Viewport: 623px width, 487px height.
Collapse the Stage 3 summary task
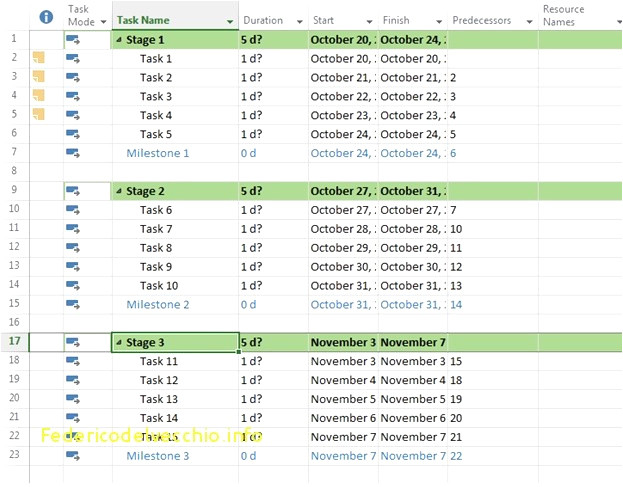tap(119, 343)
